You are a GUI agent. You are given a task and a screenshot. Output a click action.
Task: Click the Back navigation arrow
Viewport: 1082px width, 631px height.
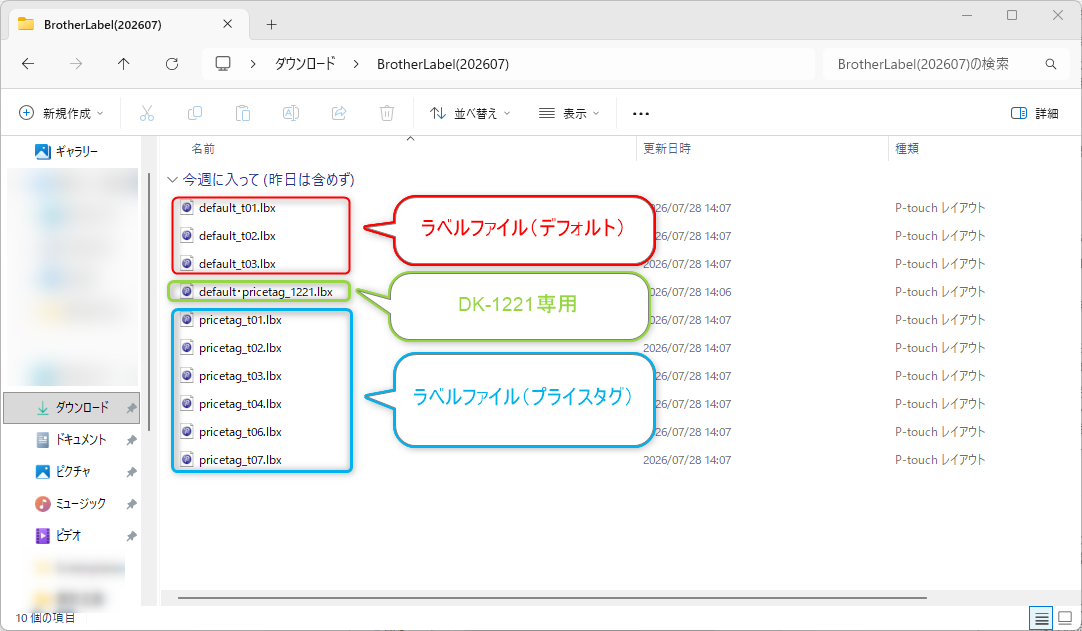28,64
